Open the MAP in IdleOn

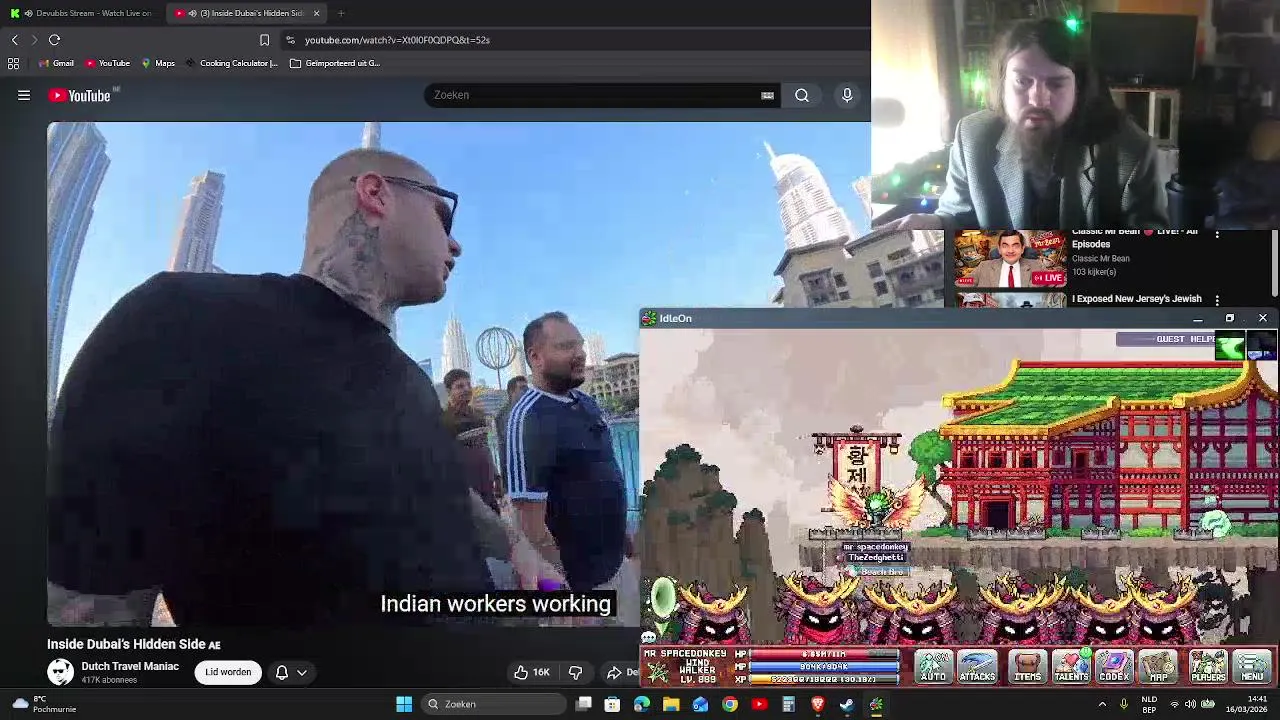1158,666
